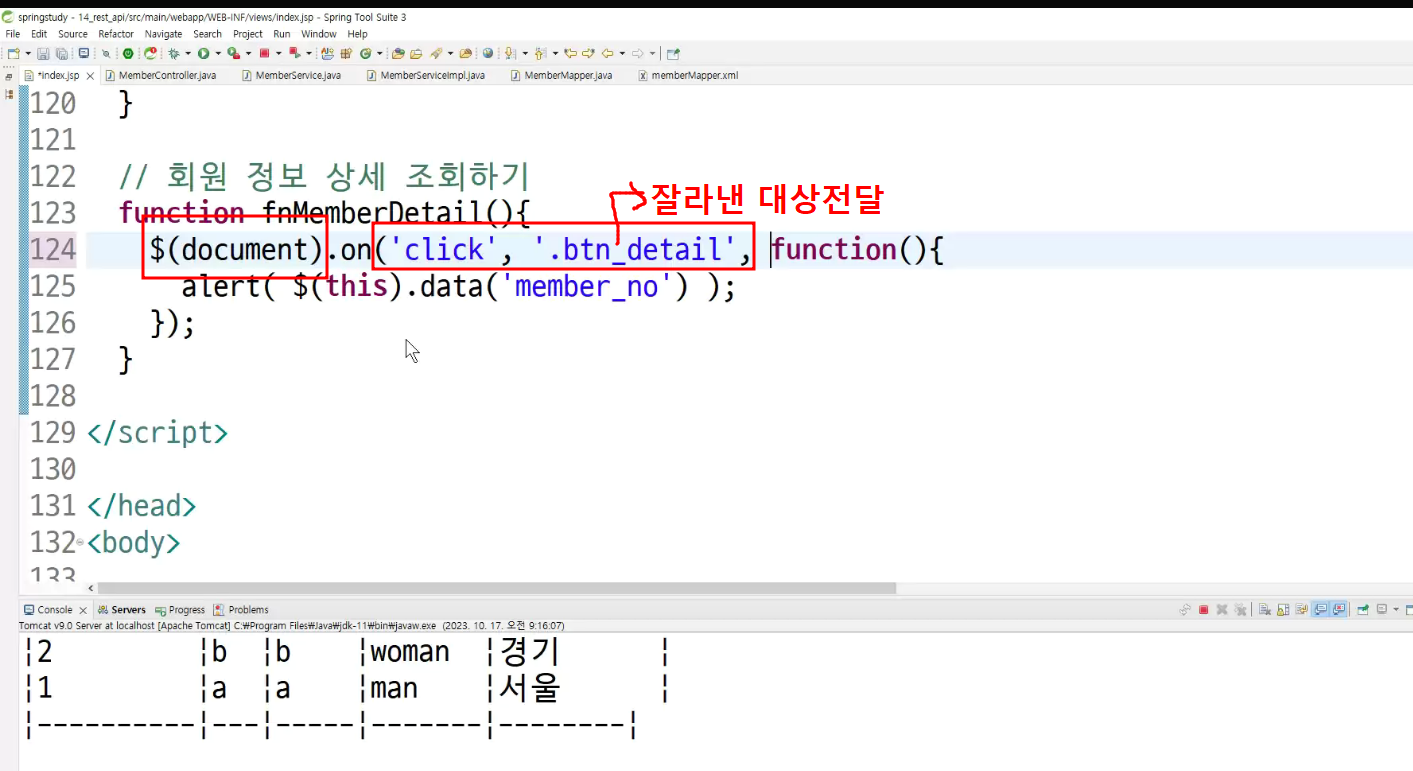This screenshot has height=771, width=1413.
Task: Open the New file dropdown arrow
Action: pyautogui.click(x=28, y=53)
